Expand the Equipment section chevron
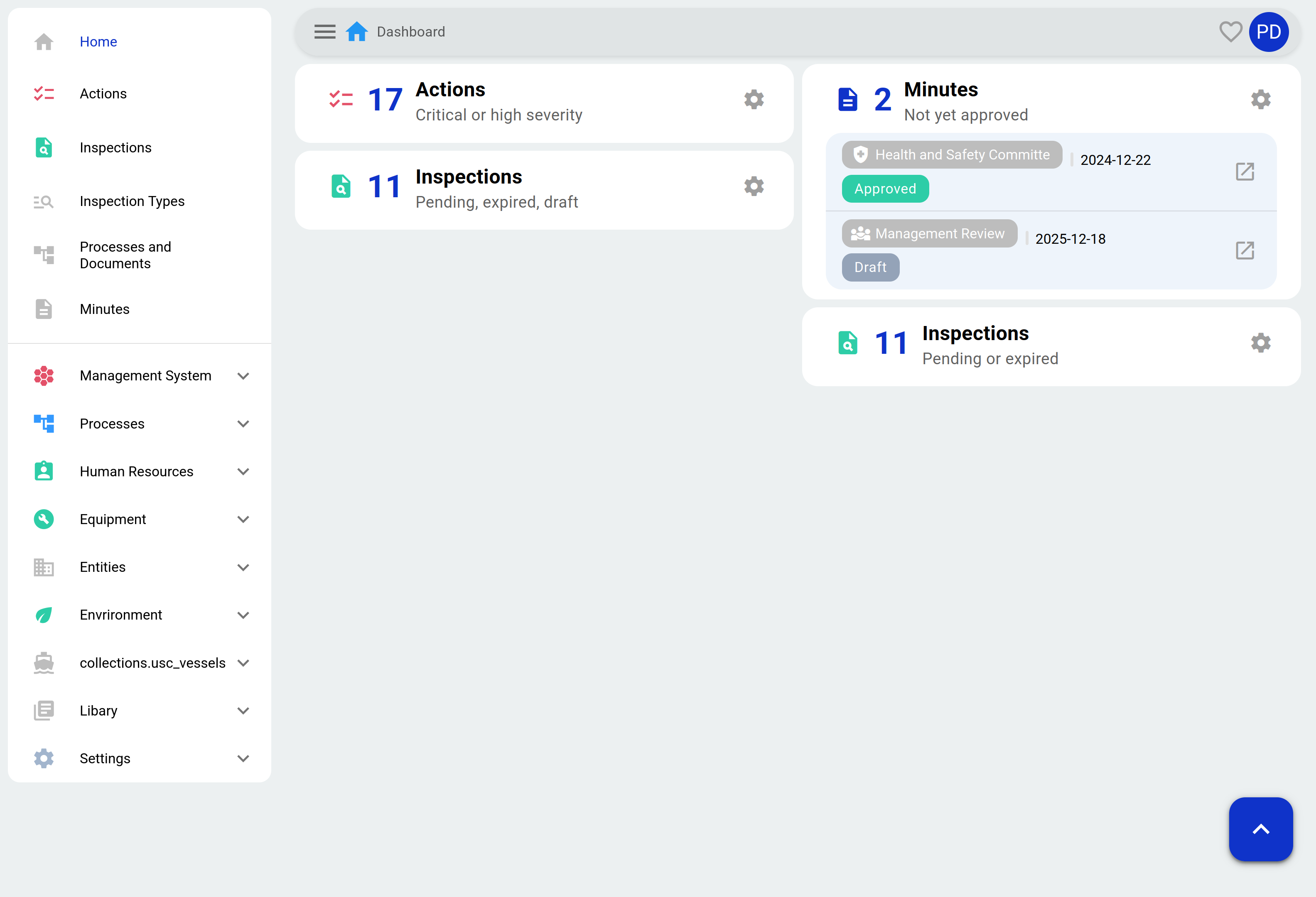The width and height of the screenshot is (1316, 897). click(x=243, y=520)
